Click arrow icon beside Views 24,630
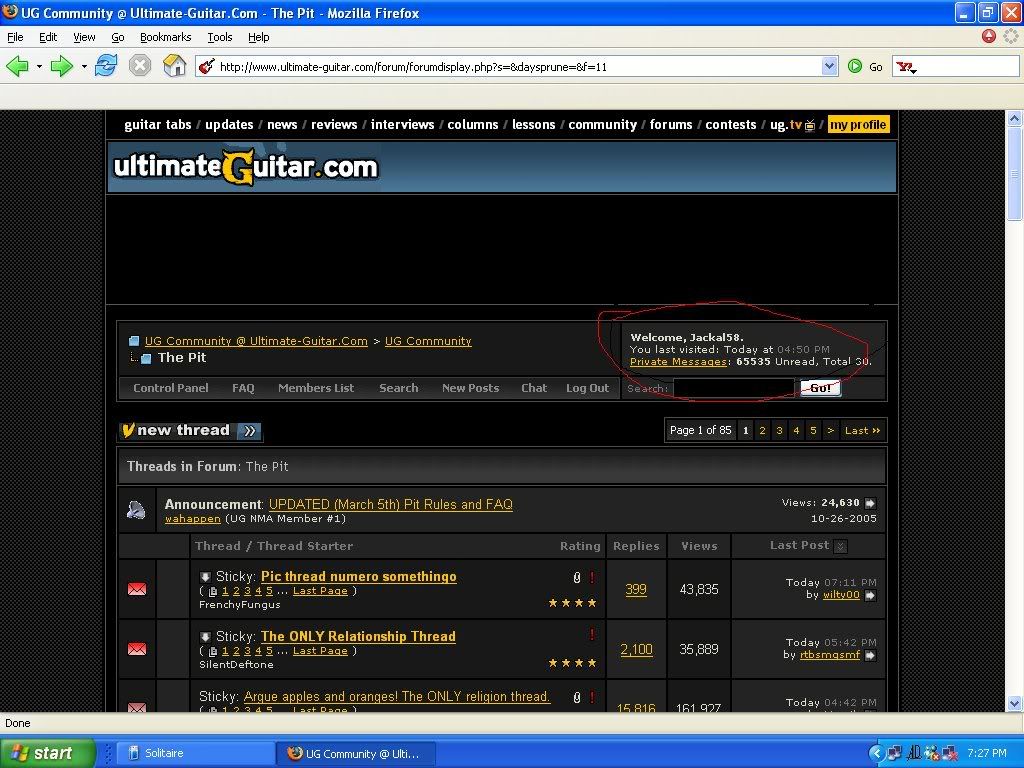Screen dimensions: 1024x768 (871, 503)
